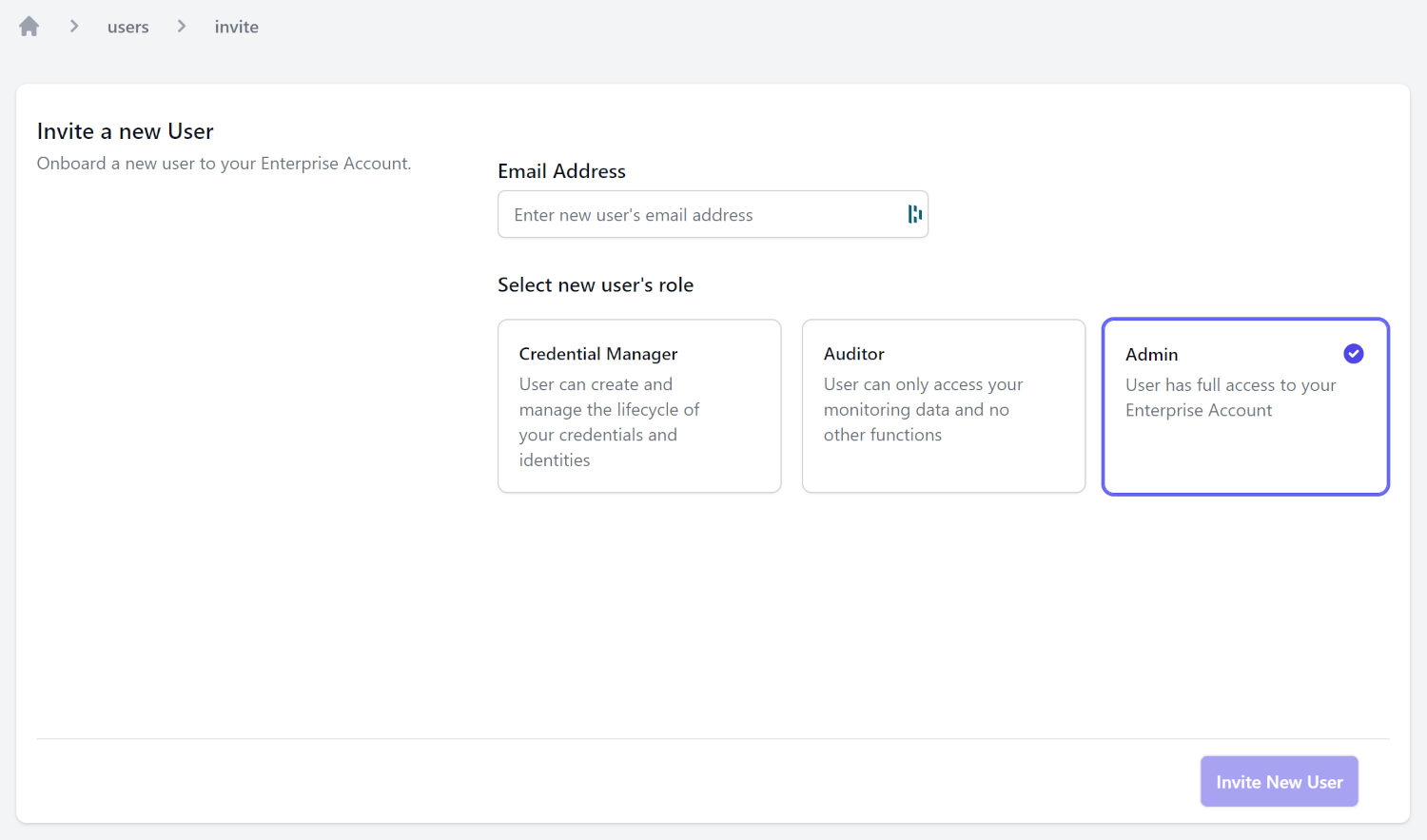Select the Credential Manager role
1427x840 pixels.
pos(638,406)
